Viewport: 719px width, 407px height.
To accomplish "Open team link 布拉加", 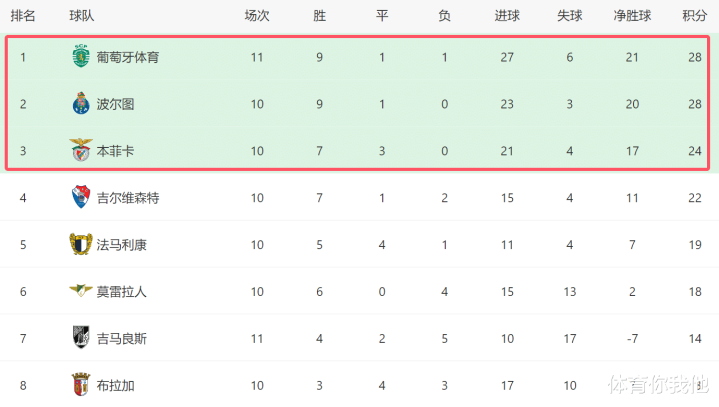I will click(x=117, y=385).
